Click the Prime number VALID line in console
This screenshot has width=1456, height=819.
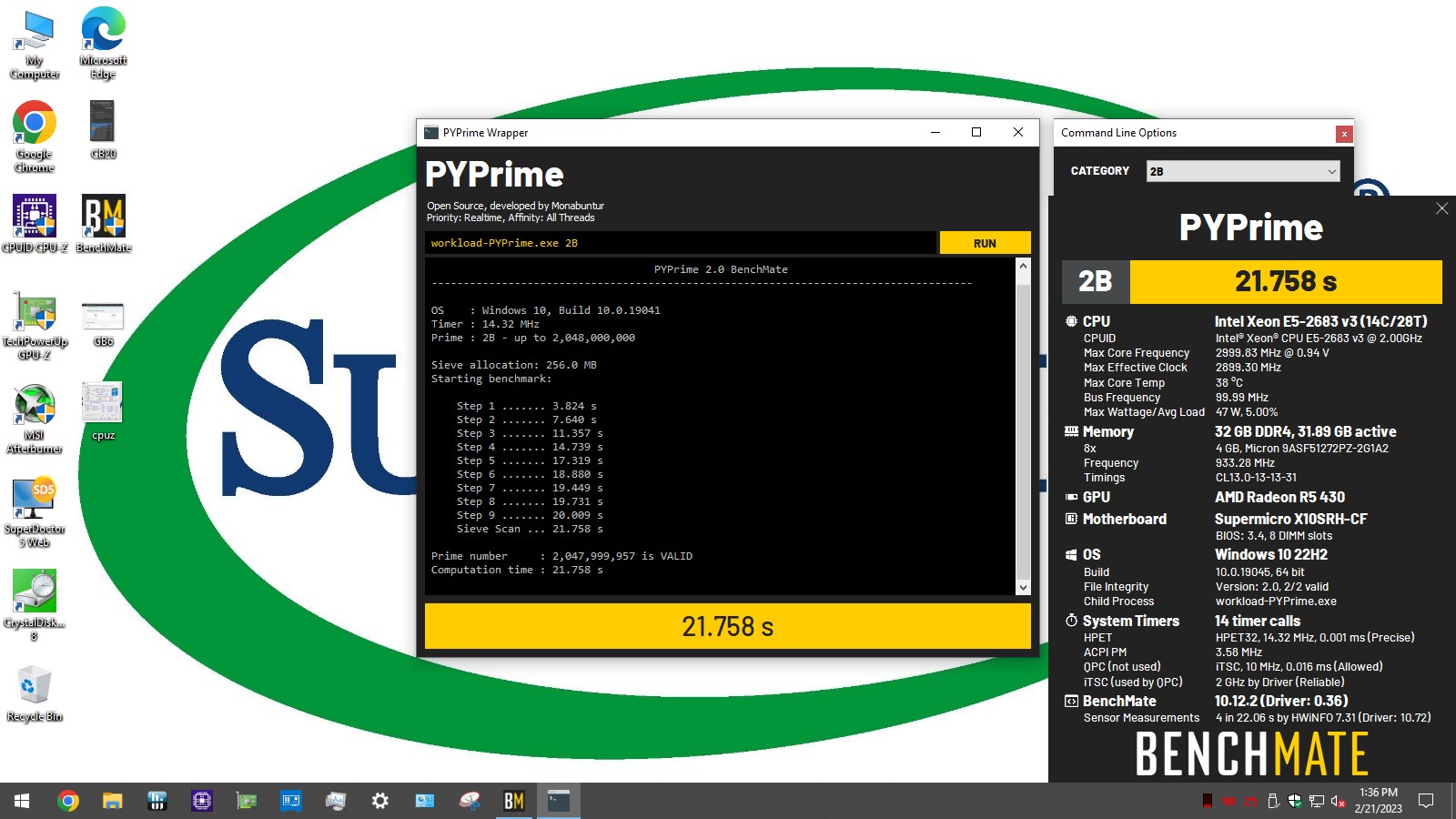tap(561, 556)
